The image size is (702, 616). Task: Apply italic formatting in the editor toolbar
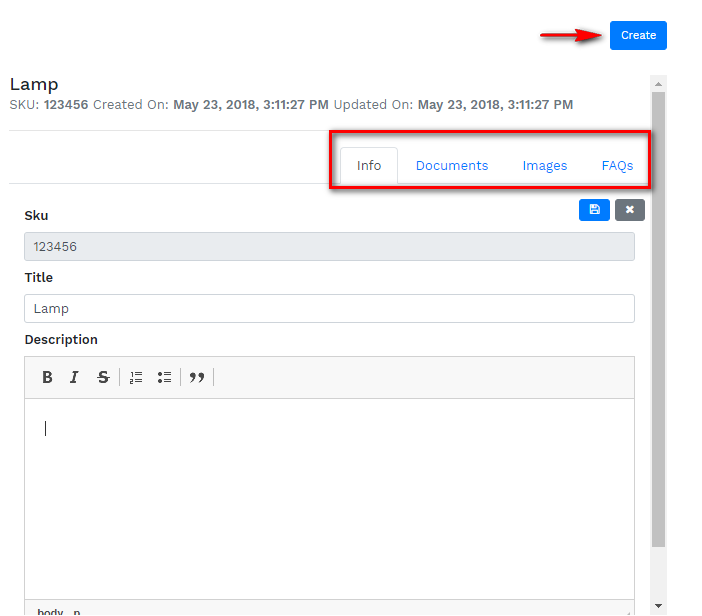[x=74, y=377]
